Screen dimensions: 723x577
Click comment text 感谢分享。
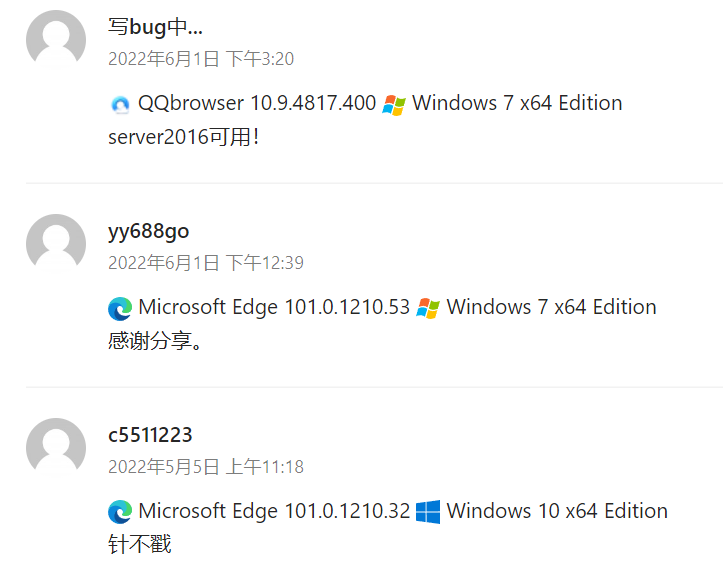click(156, 341)
